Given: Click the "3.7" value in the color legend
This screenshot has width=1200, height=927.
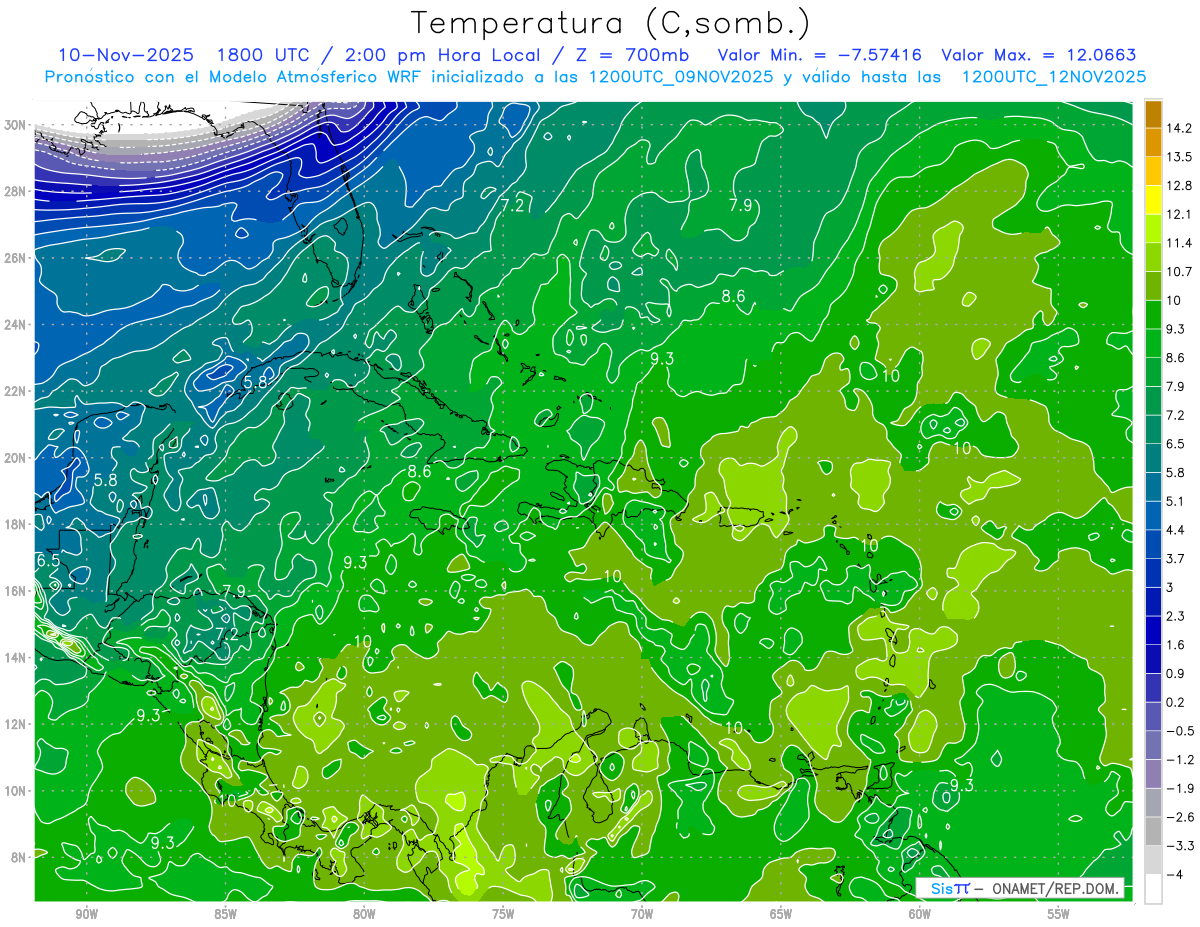Looking at the screenshot, I should (1176, 558).
